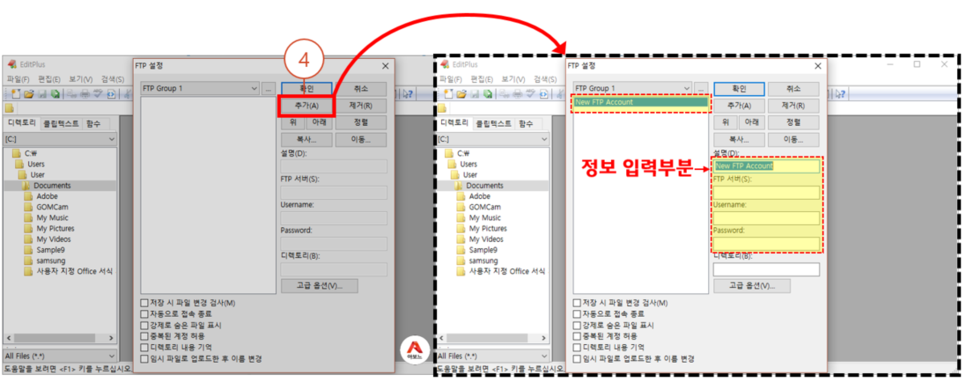Click help pointer icon in right EditPlus toolbar
966x382 pixels.
pyautogui.click(x=841, y=94)
